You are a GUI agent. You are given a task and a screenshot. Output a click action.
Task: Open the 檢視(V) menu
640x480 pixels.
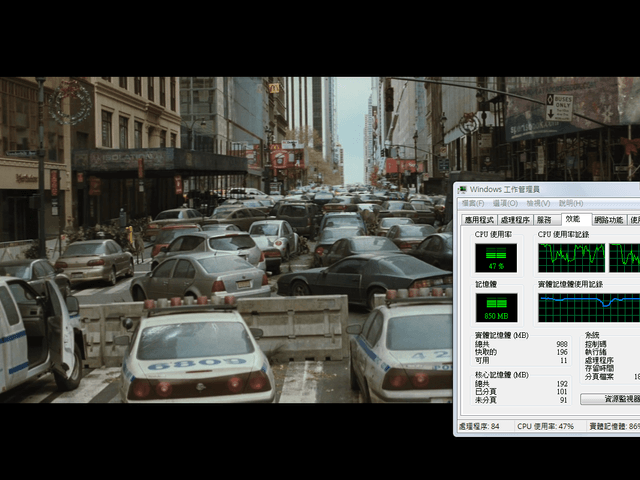(538, 203)
